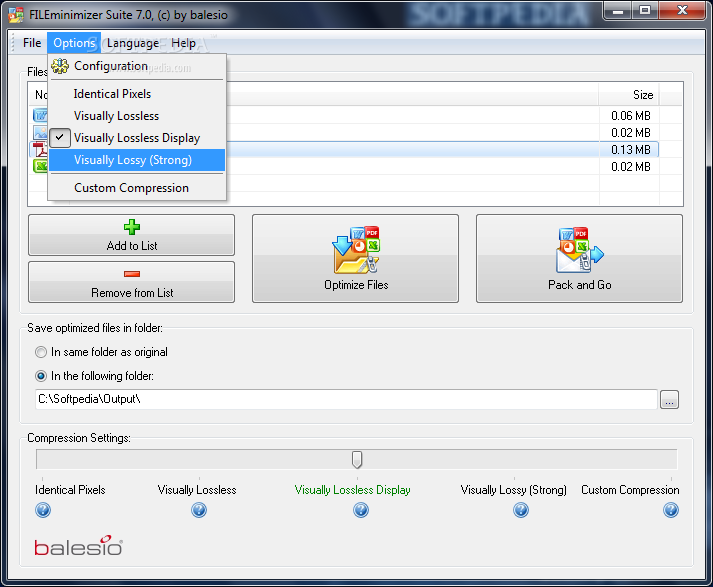Click the green plus Add icon
The height and width of the screenshot is (587, 713).
[x=131, y=227]
